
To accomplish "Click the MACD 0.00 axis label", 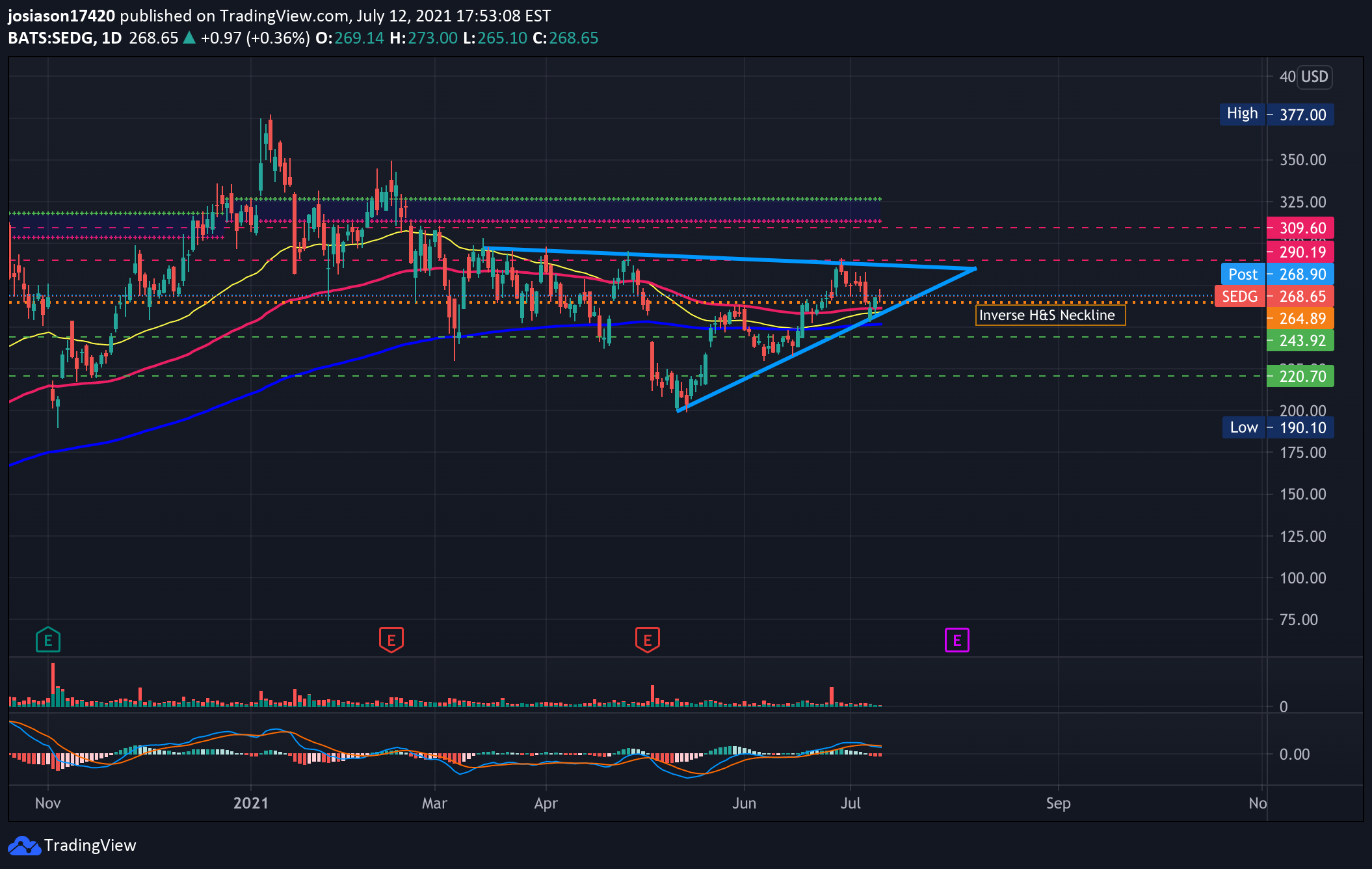I will pyautogui.click(x=1294, y=755).
